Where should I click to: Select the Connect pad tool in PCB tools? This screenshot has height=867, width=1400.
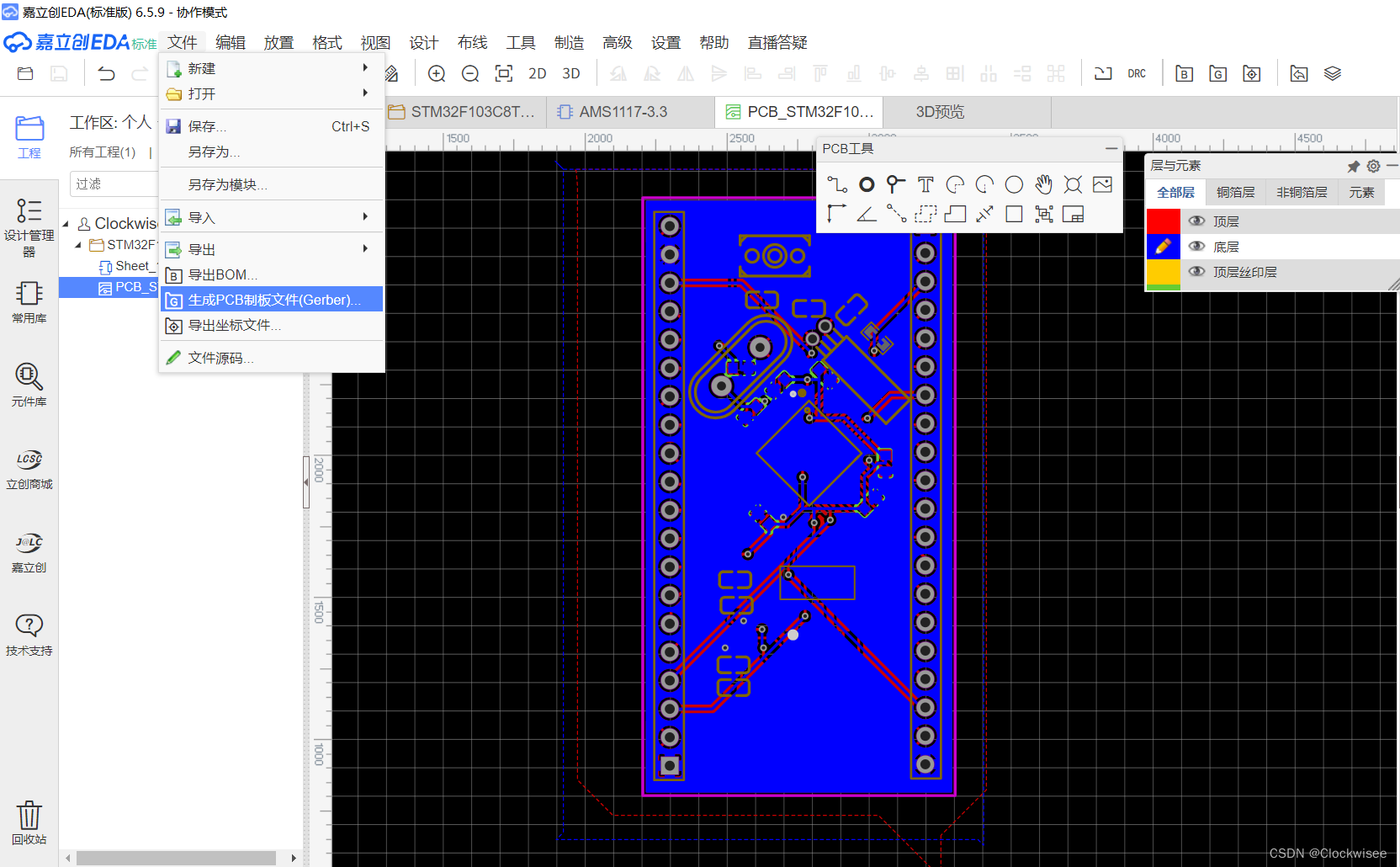896,214
